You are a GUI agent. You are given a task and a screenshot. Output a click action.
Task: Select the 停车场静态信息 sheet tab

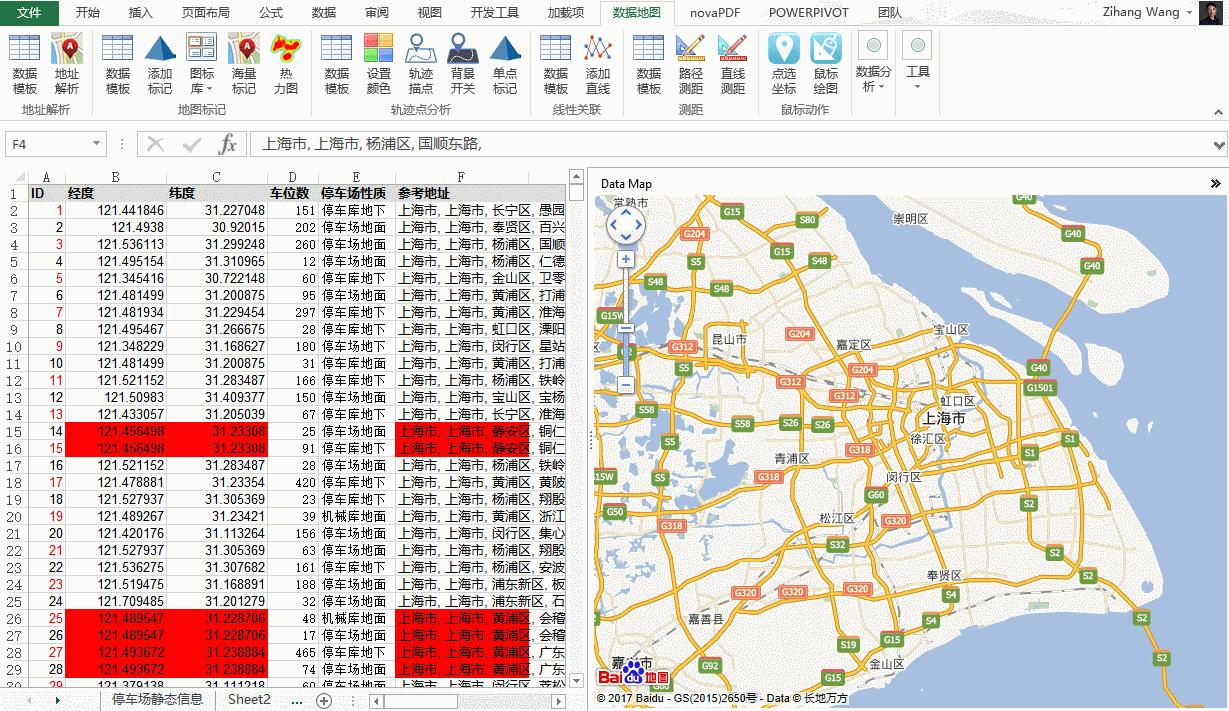pos(157,699)
